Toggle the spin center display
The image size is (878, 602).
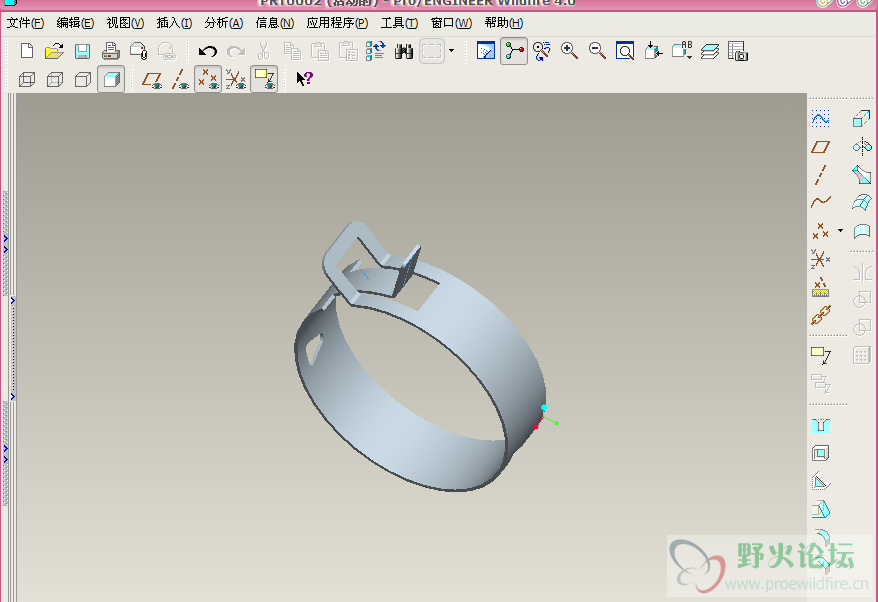click(x=514, y=51)
